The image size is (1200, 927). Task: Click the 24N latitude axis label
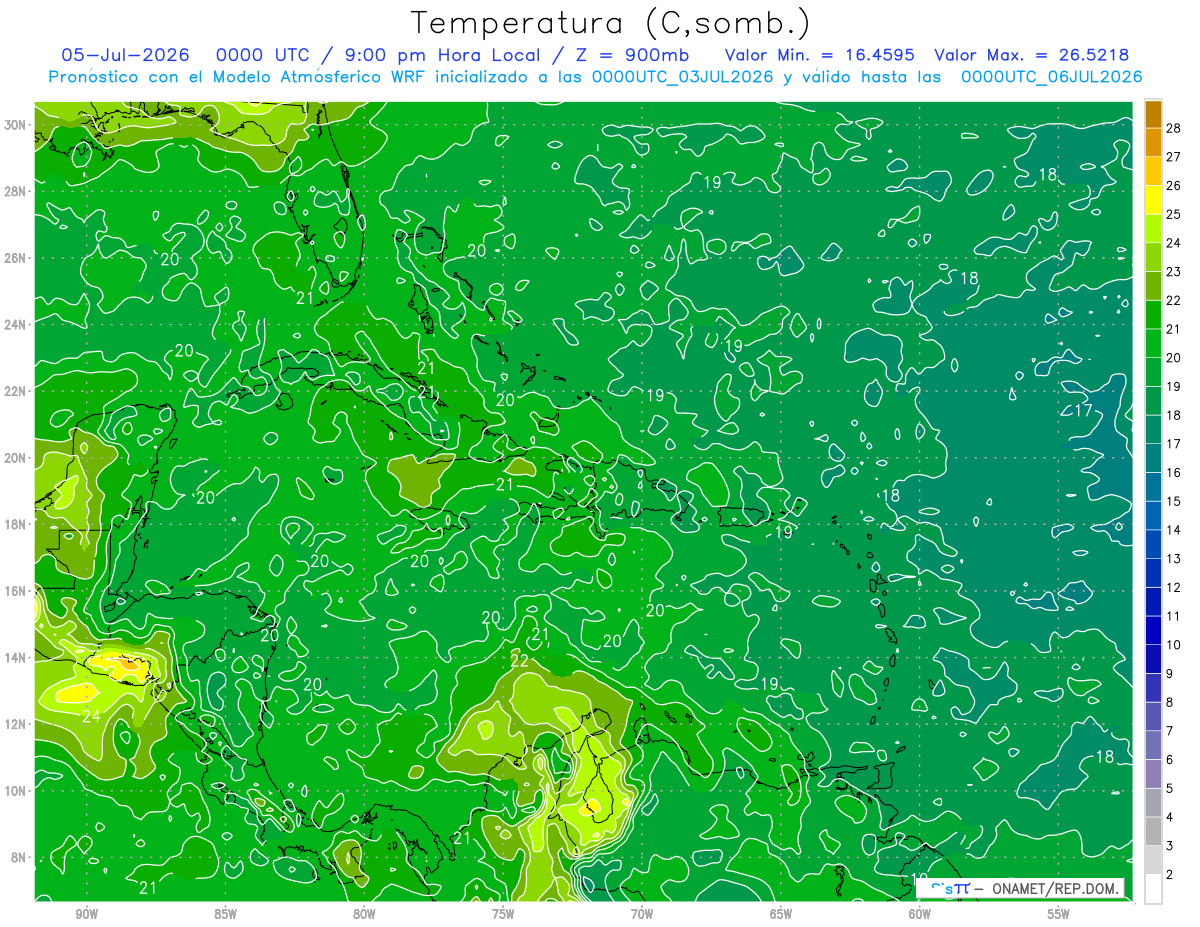click(15, 325)
